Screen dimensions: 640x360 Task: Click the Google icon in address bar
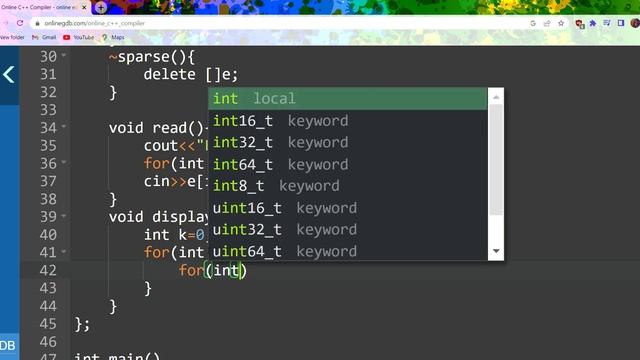(x=533, y=23)
